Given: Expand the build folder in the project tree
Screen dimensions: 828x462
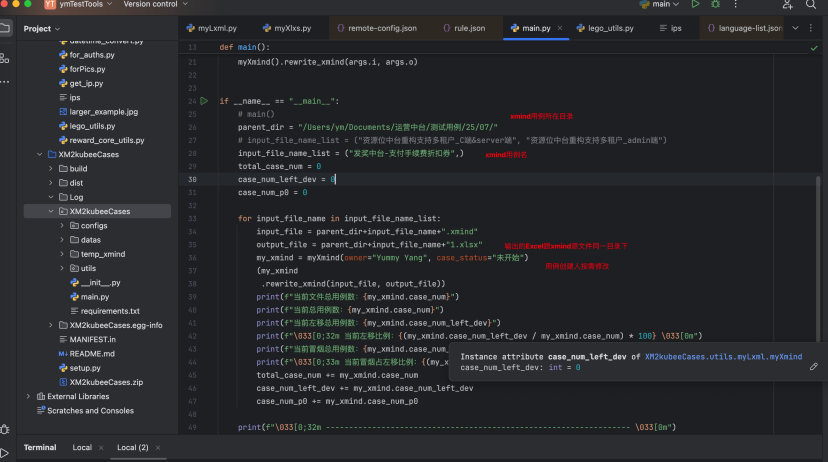Looking at the screenshot, I should (51, 169).
